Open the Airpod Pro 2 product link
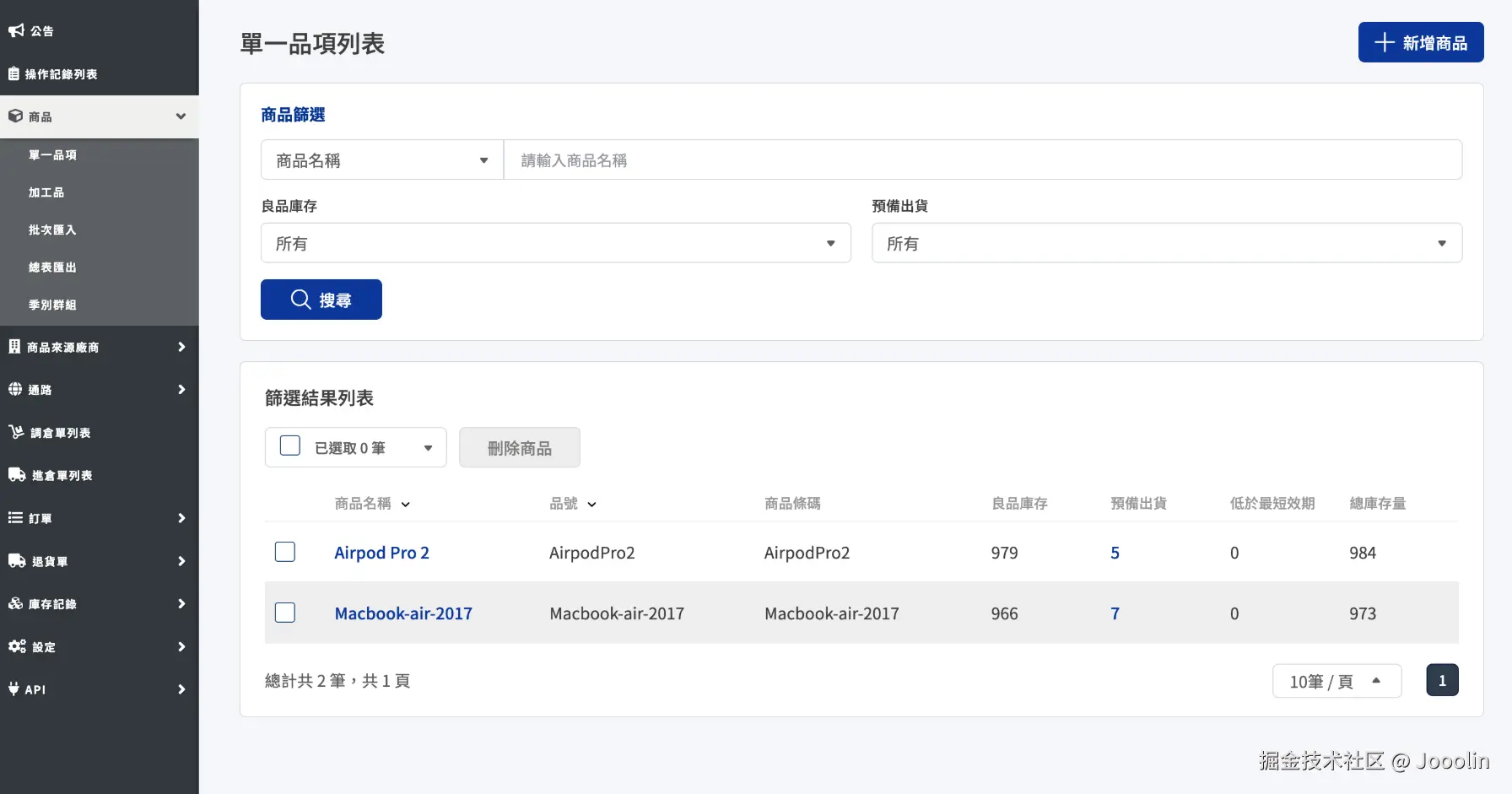The height and width of the screenshot is (794, 1512). click(381, 553)
